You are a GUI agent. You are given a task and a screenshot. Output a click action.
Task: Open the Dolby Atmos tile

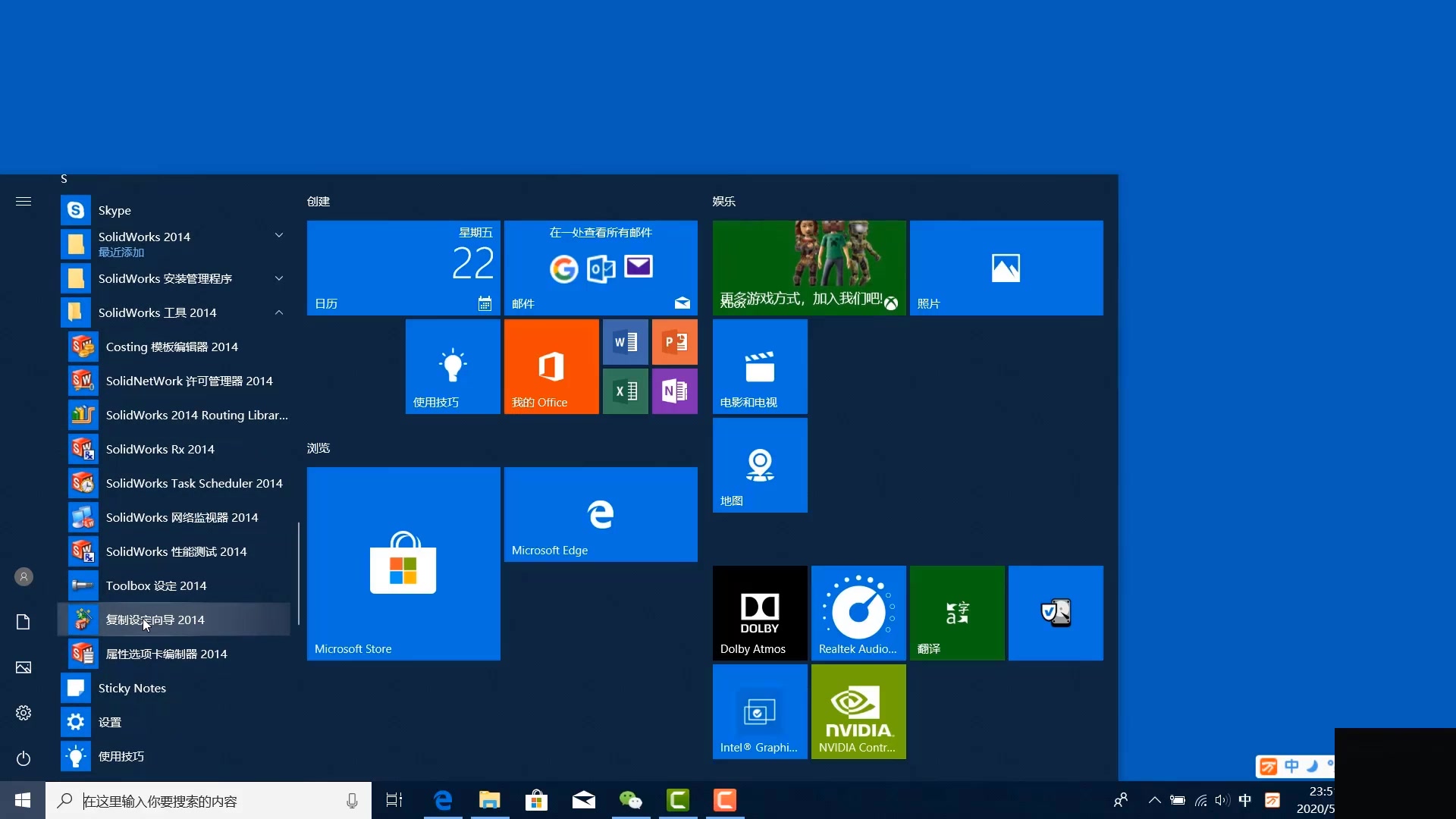pyautogui.click(x=760, y=613)
